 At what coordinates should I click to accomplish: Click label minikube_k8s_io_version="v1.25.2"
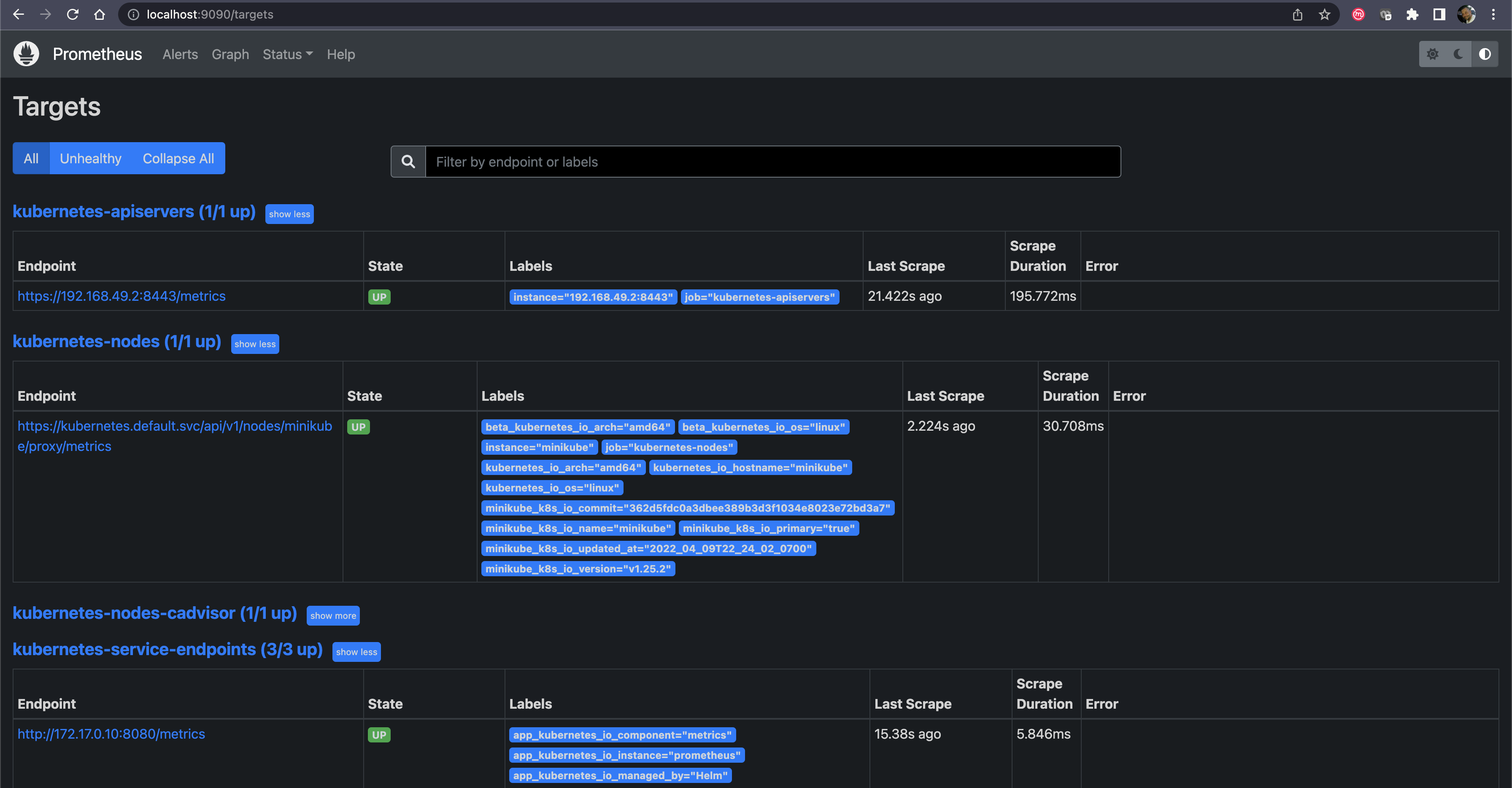pyautogui.click(x=578, y=569)
